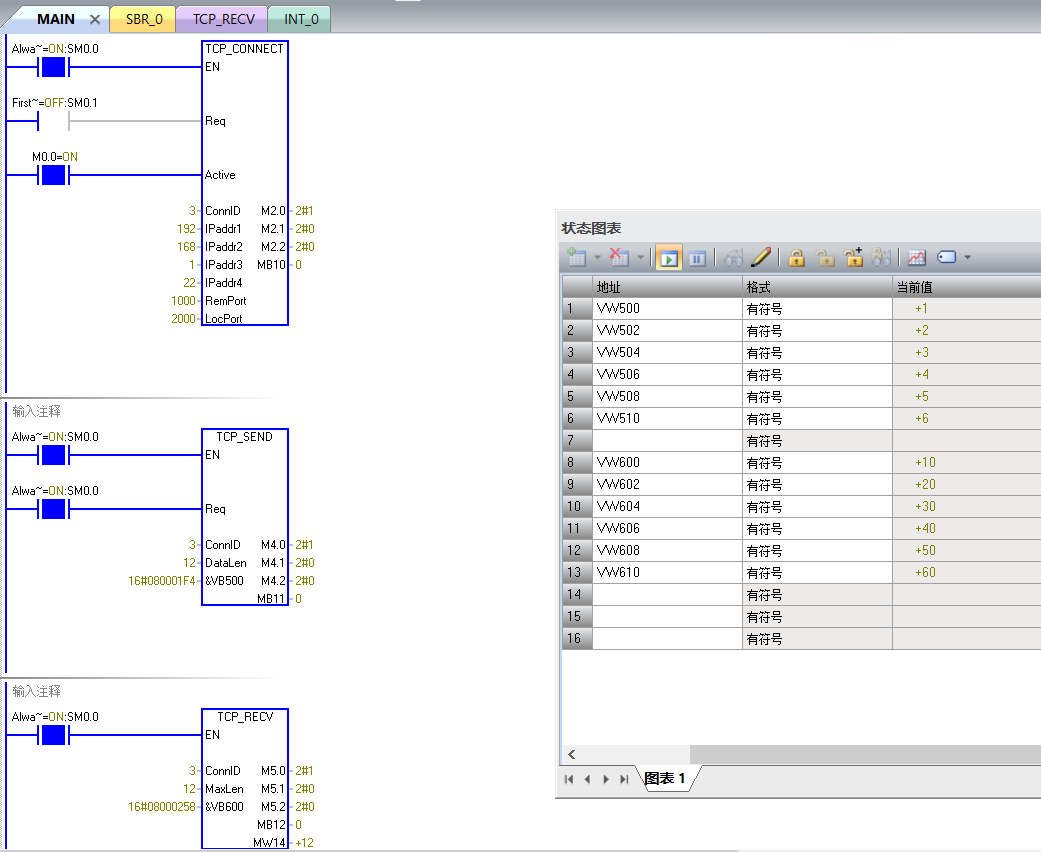Viewport: 1041px width, 852px height.
Task: Switch to the TCP_RECV tab
Action: pos(222,19)
